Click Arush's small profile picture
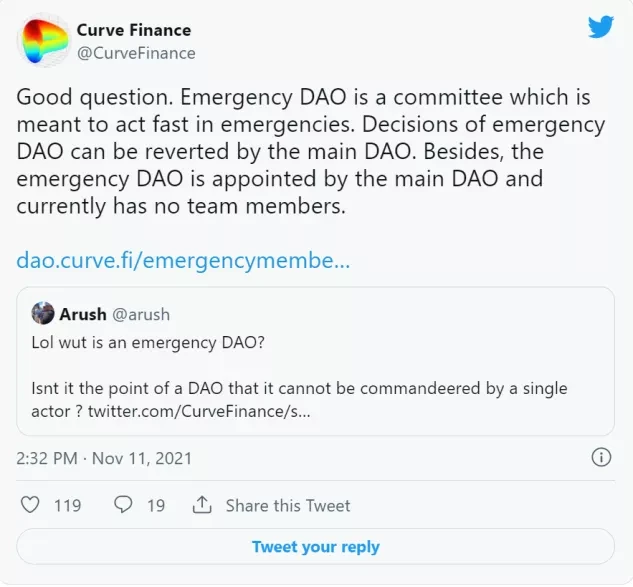Viewport: 633px width, 587px height. [43, 313]
